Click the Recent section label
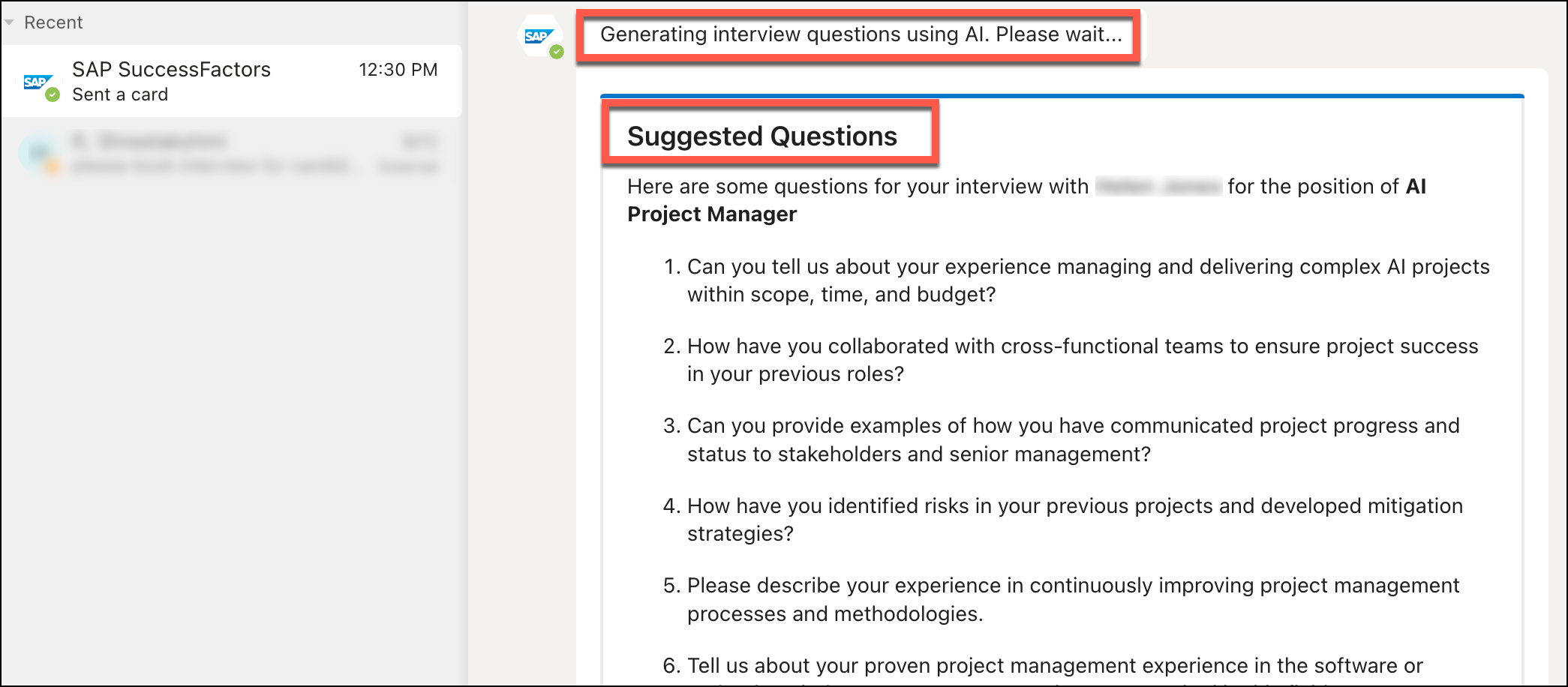Screen dimensions: 1568x687 pos(53,22)
